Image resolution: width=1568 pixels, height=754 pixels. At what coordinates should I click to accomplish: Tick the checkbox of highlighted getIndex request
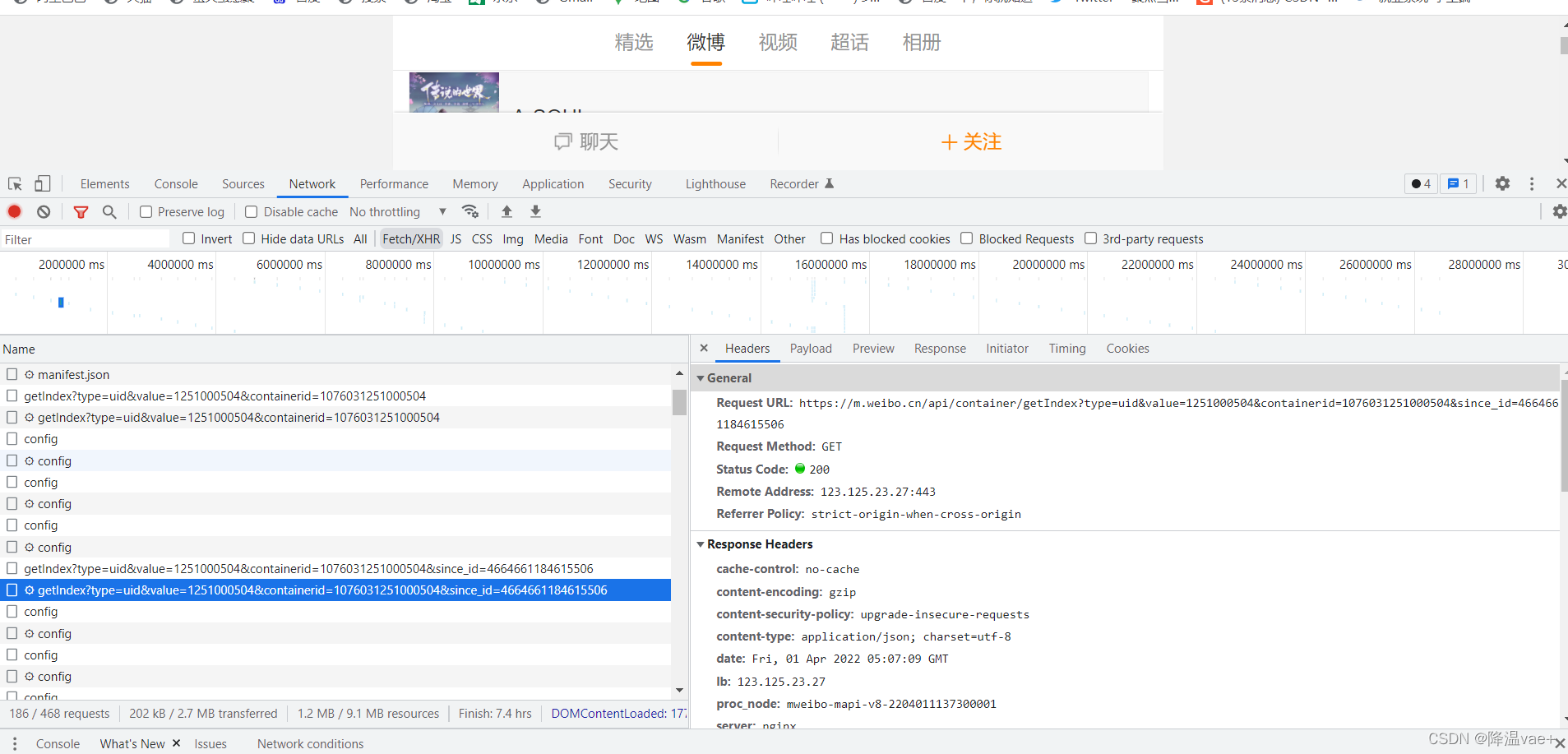click(12, 590)
